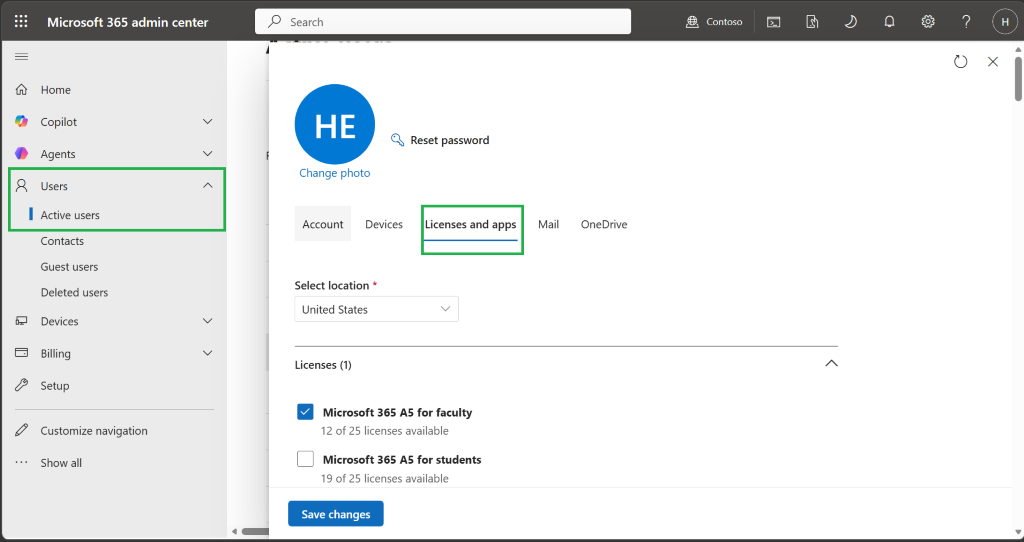Image resolution: width=1024 pixels, height=542 pixels.
Task: Open account manager H avatar
Action: [x=1004, y=22]
